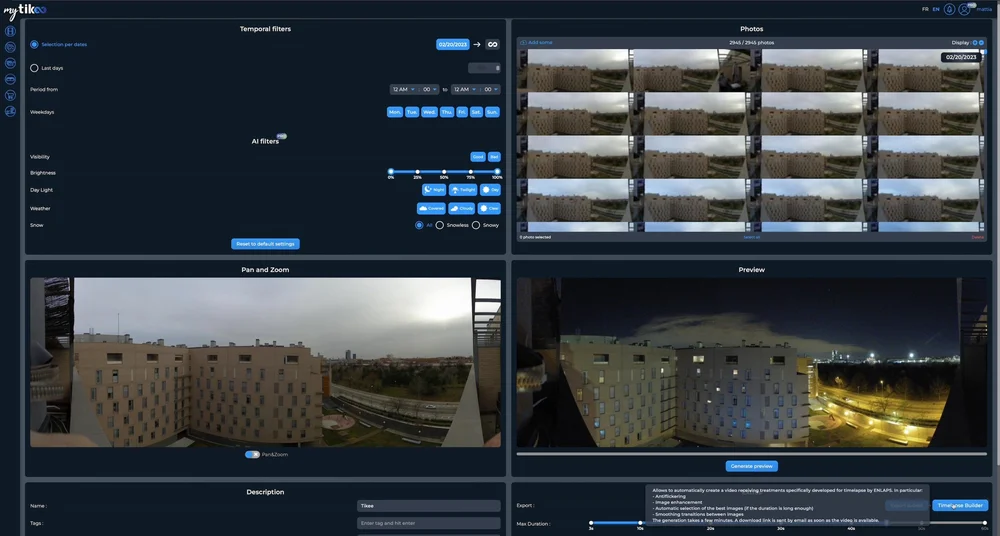
Task: Toggle the Thu. weekday filter
Action: point(447,112)
